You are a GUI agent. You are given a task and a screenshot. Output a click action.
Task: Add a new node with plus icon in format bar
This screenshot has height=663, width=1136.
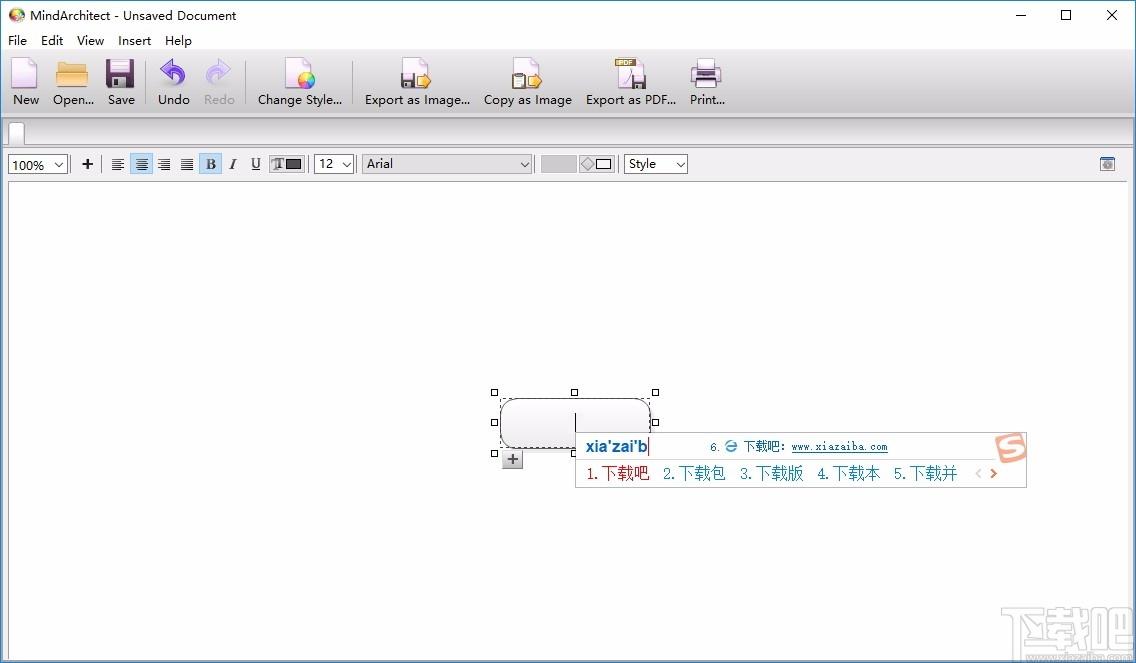(88, 164)
